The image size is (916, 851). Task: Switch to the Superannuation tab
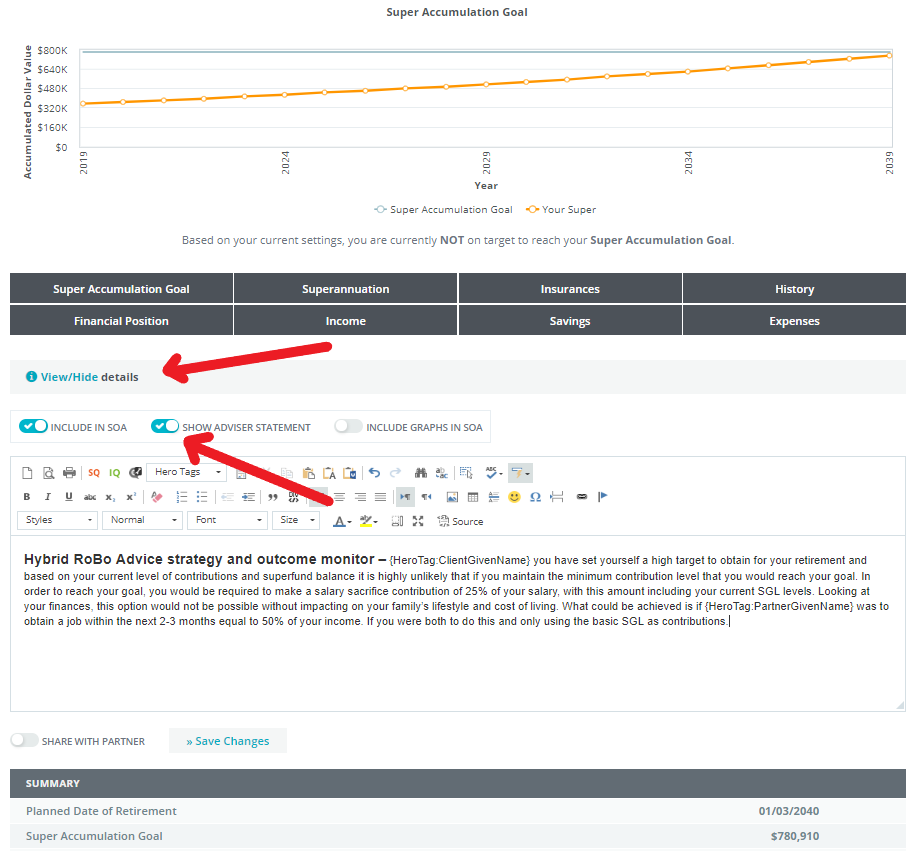click(x=346, y=289)
